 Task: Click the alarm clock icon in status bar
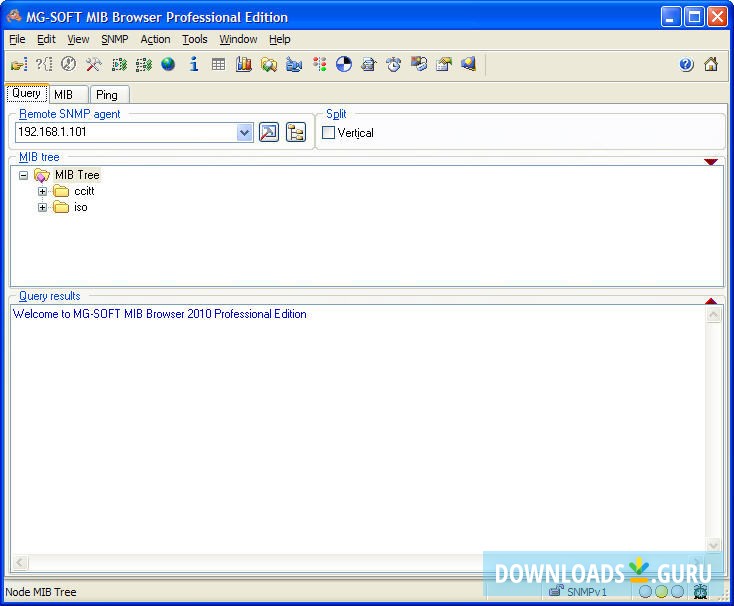[x=701, y=591]
